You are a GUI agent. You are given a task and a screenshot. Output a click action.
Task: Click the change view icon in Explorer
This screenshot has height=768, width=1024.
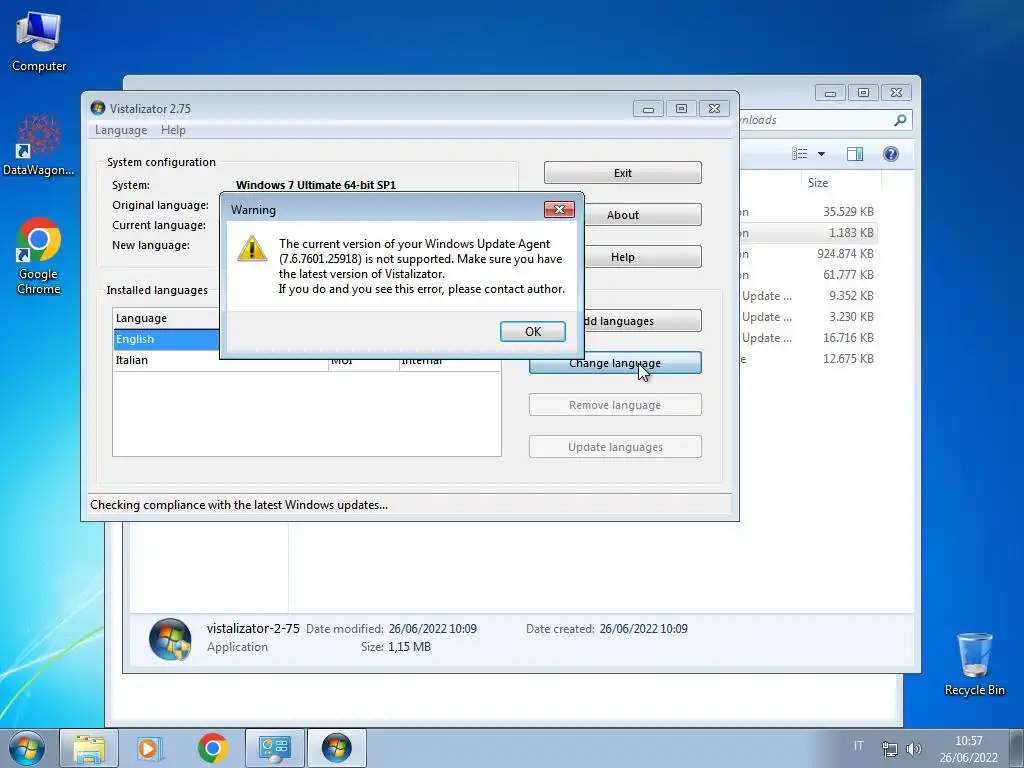pos(799,153)
